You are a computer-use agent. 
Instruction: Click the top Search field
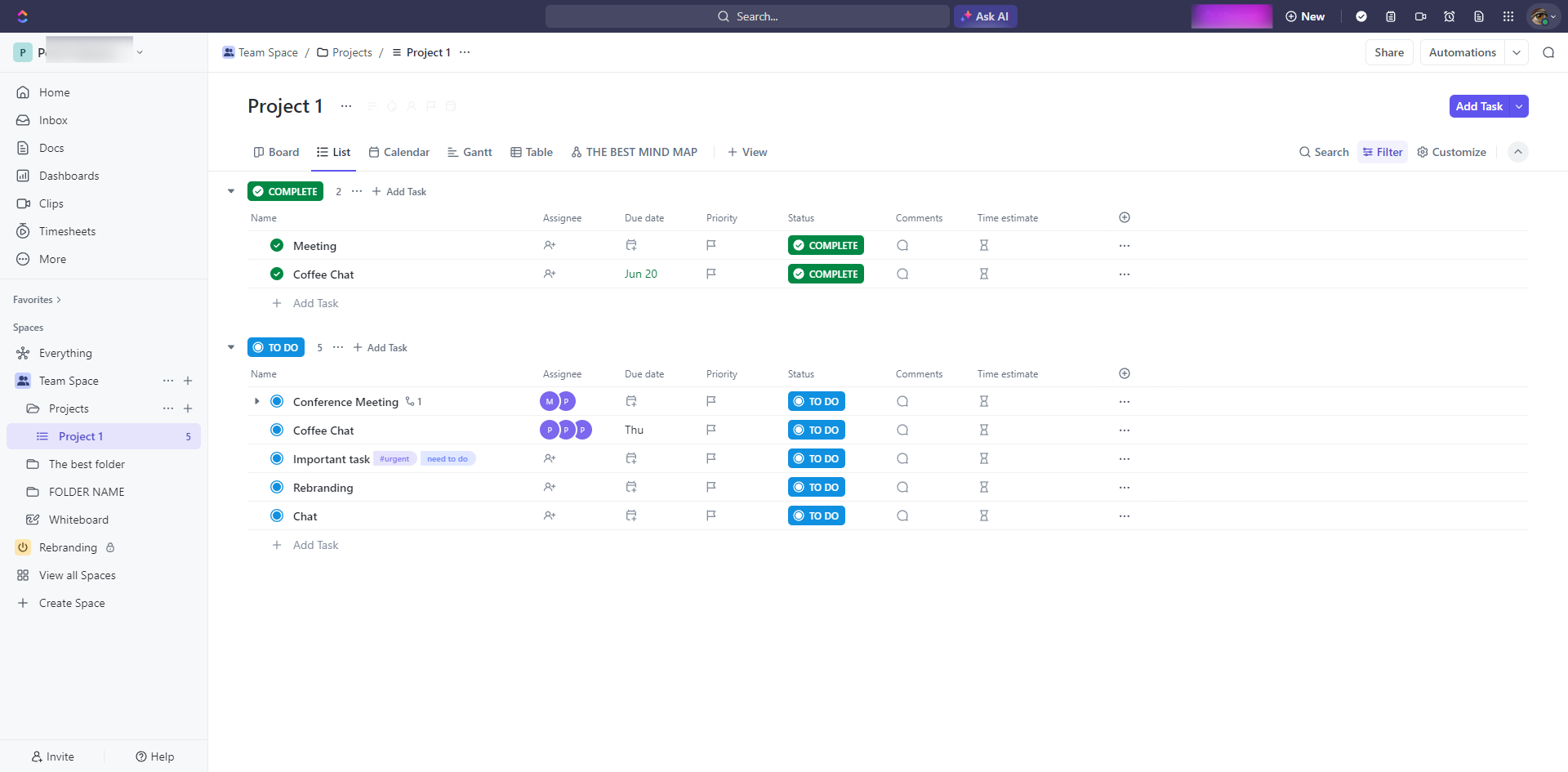pos(747,16)
